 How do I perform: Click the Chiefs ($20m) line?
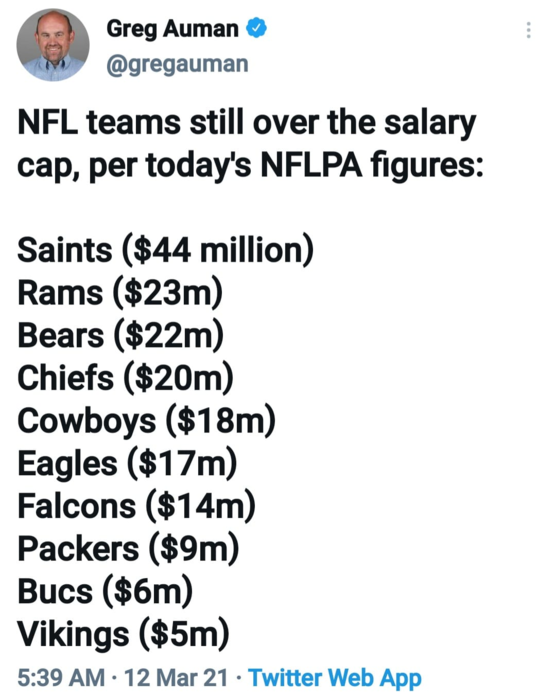(x=125, y=378)
